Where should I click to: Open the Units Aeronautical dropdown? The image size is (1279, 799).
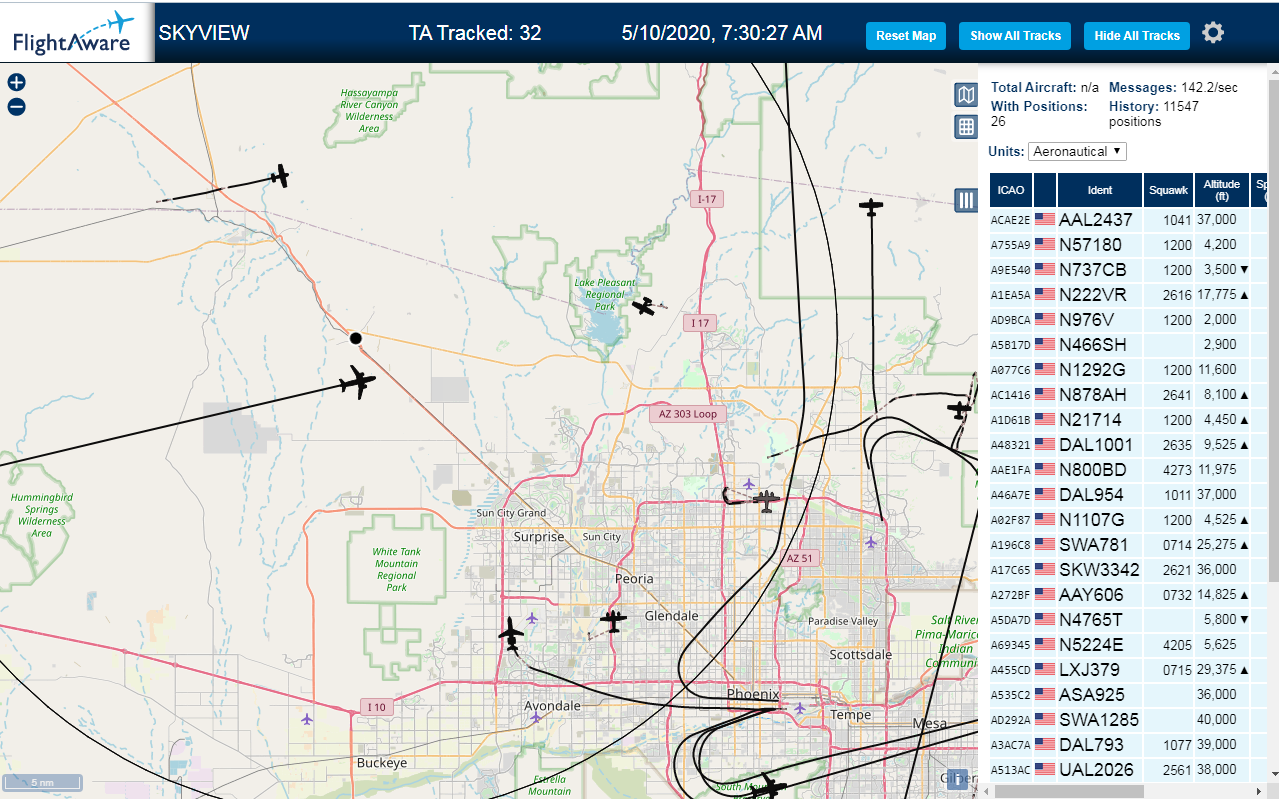point(1078,151)
